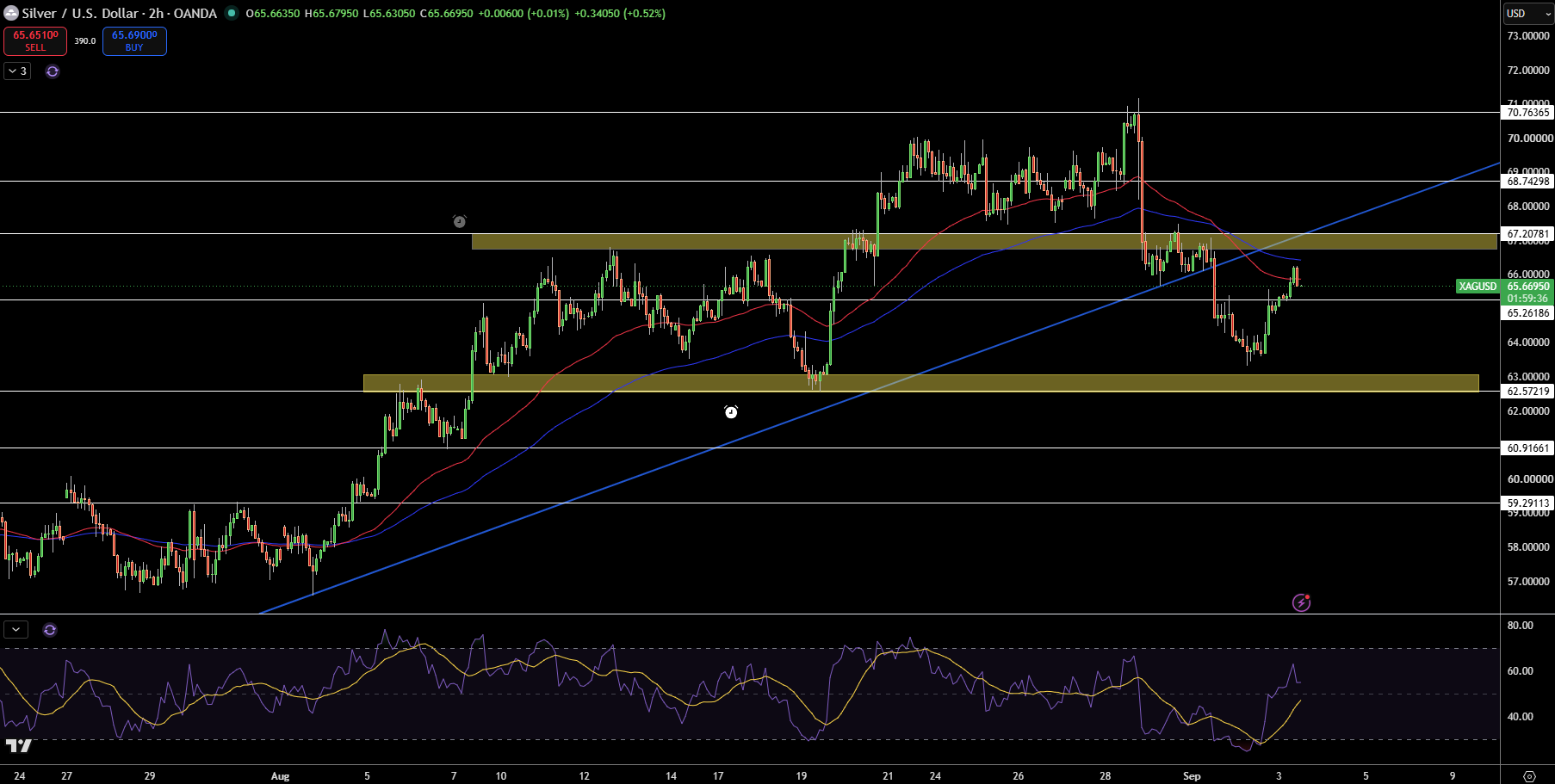Click the white alarm clock alert icon
1555x784 pixels.
click(731, 412)
